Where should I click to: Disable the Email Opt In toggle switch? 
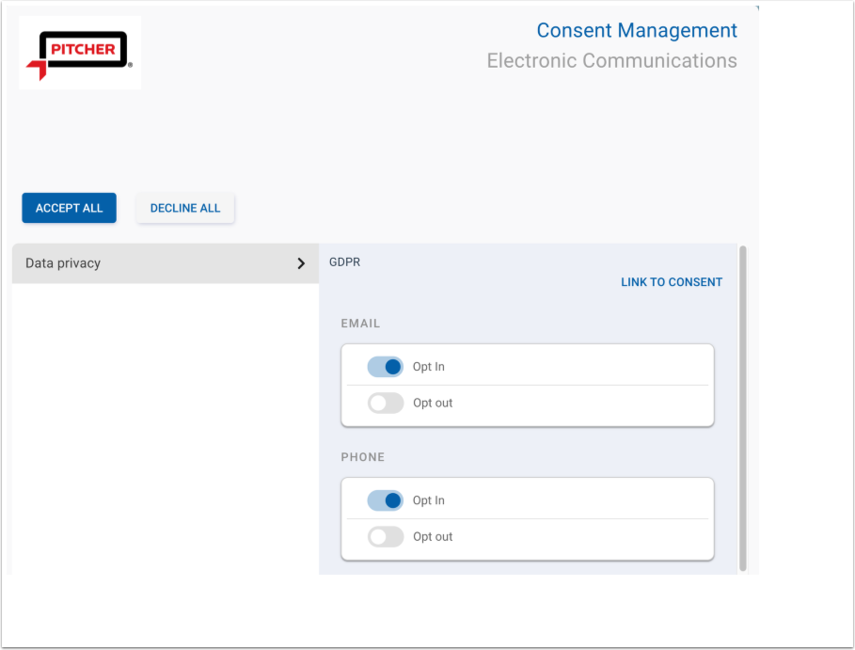[x=385, y=367]
